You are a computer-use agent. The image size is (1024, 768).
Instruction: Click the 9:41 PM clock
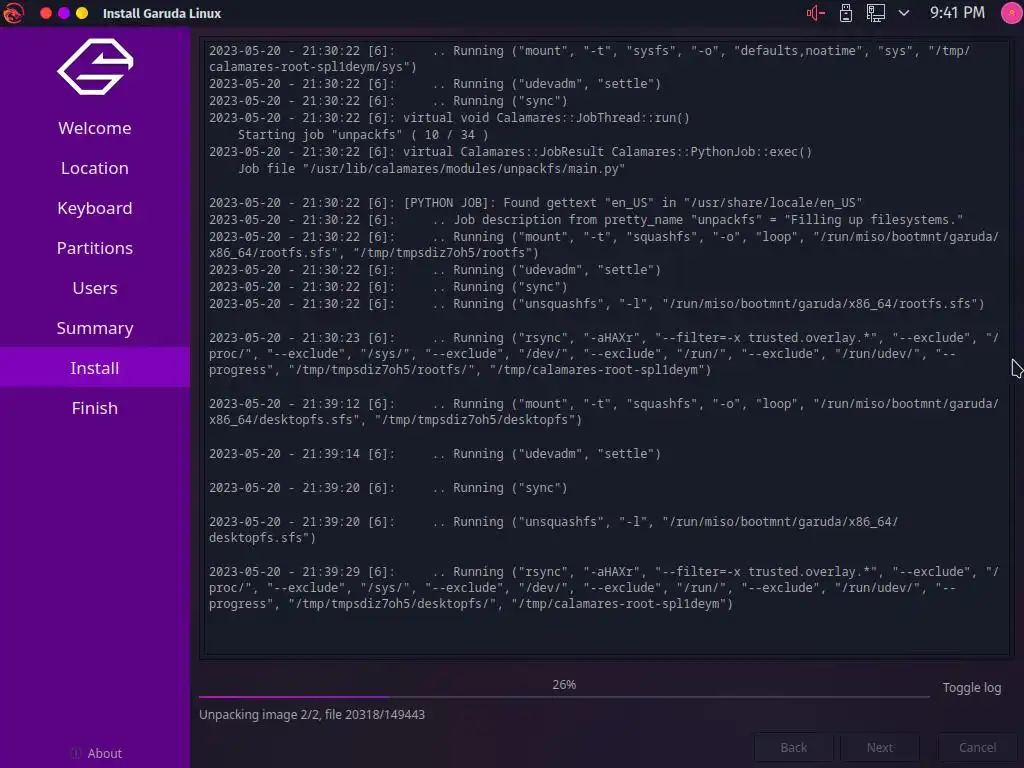[957, 12]
